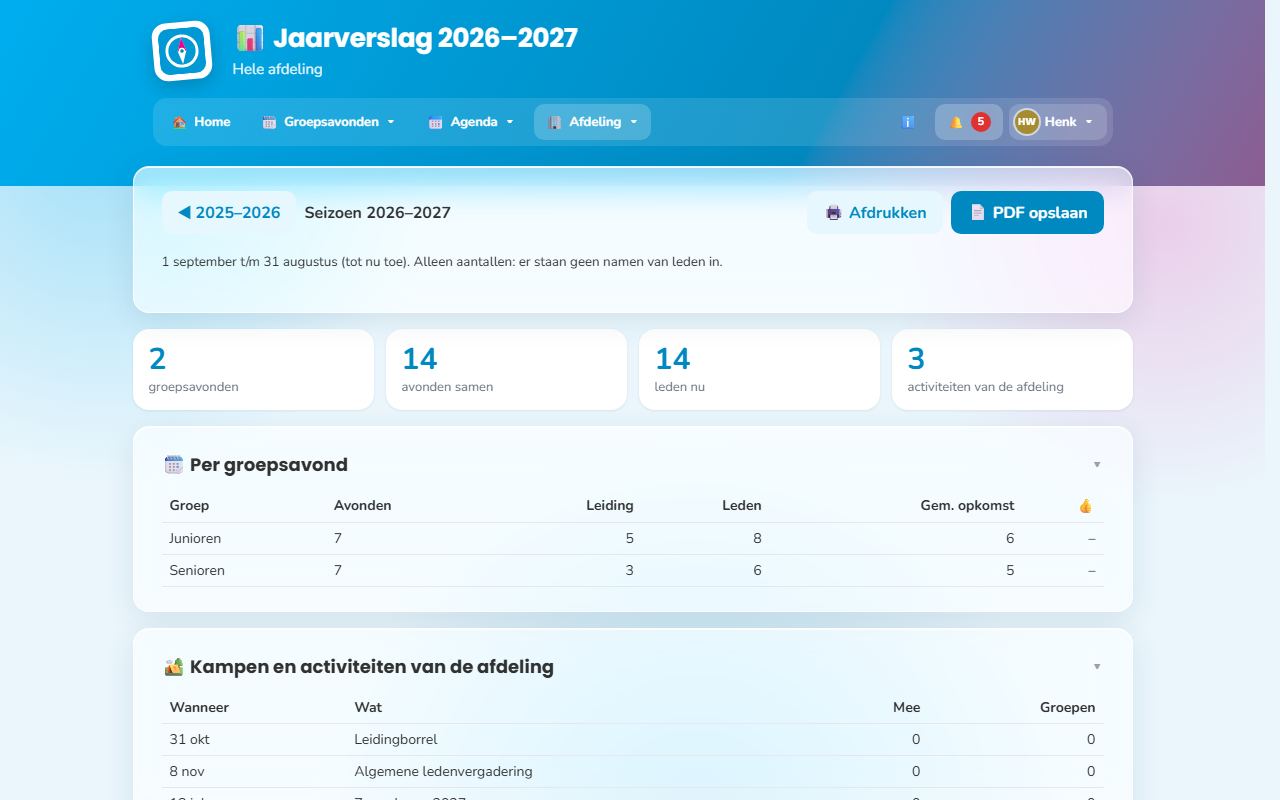Click the '8 nov' date cell
Screen dimensions: 1280x800
coord(189,772)
